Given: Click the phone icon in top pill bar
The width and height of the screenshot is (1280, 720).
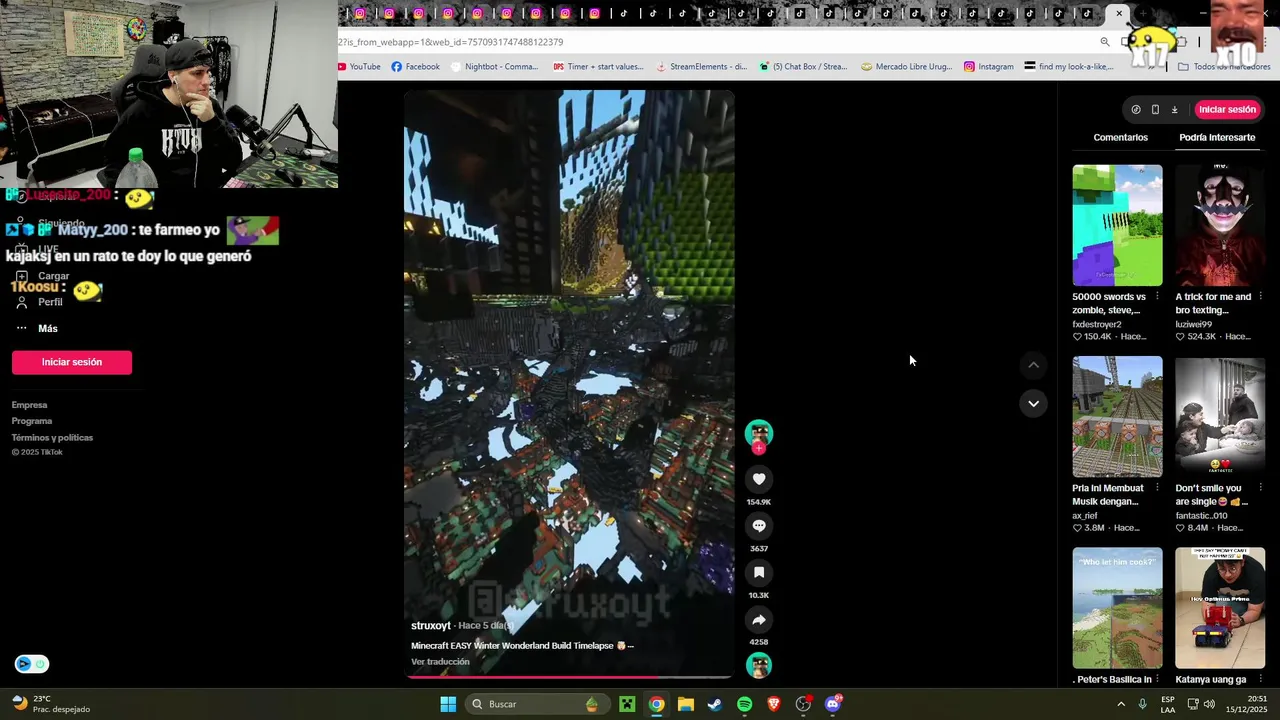Looking at the screenshot, I should [1155, 110].
